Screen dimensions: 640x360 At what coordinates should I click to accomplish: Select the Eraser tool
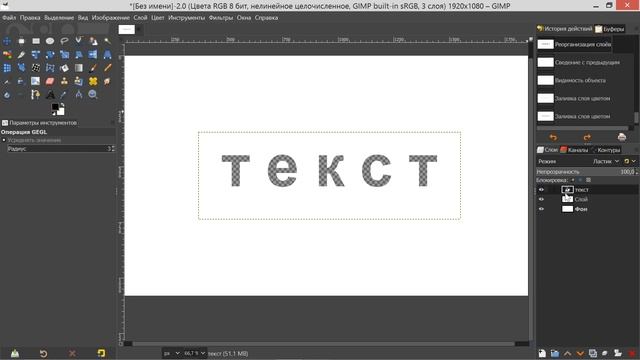tap(50, 81)
